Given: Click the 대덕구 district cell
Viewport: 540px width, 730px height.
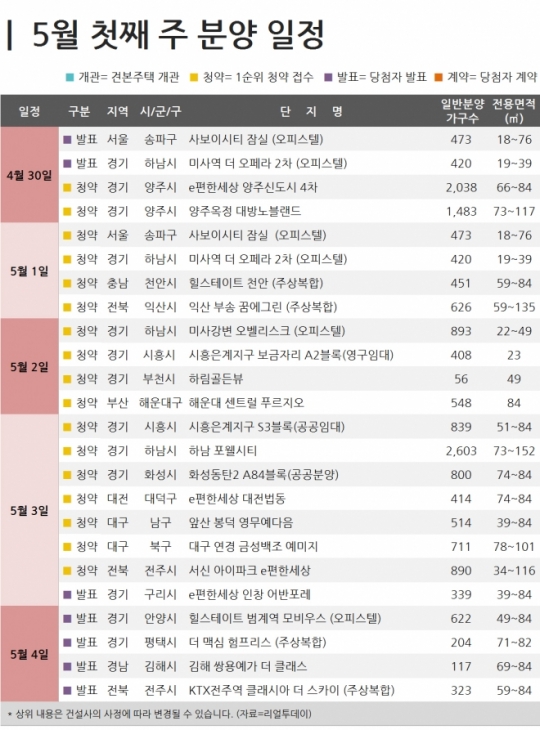Looking at the screenshot, I should (161, 499).
